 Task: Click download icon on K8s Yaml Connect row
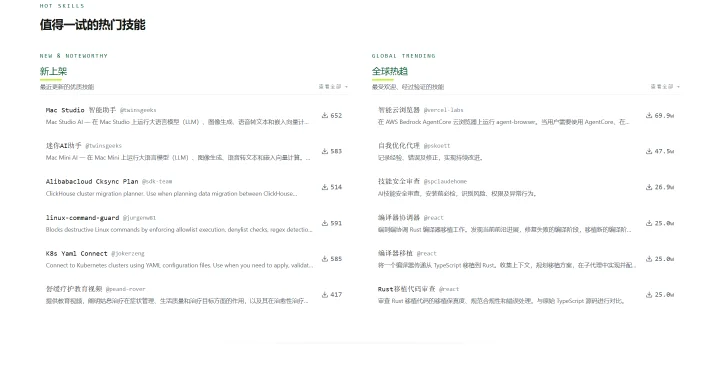pyautogui.click(x=325, y=259)
